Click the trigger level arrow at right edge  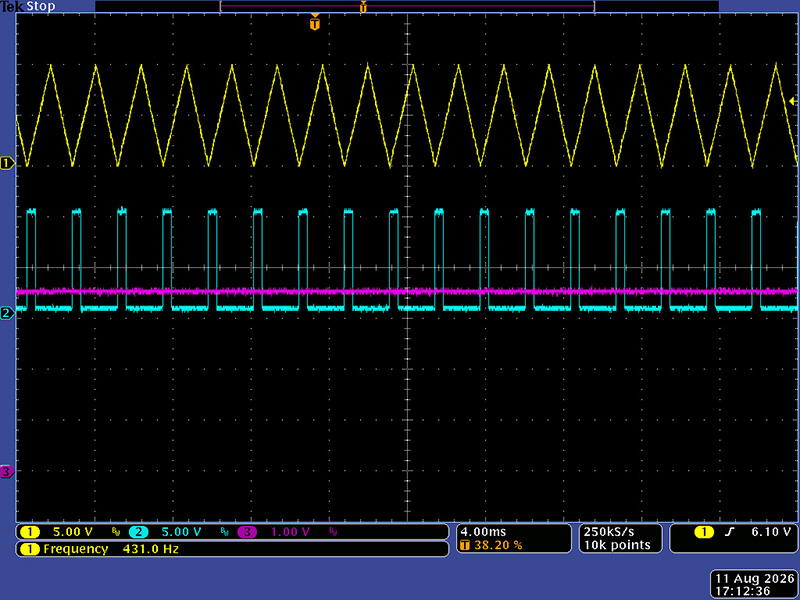(793, 102)
